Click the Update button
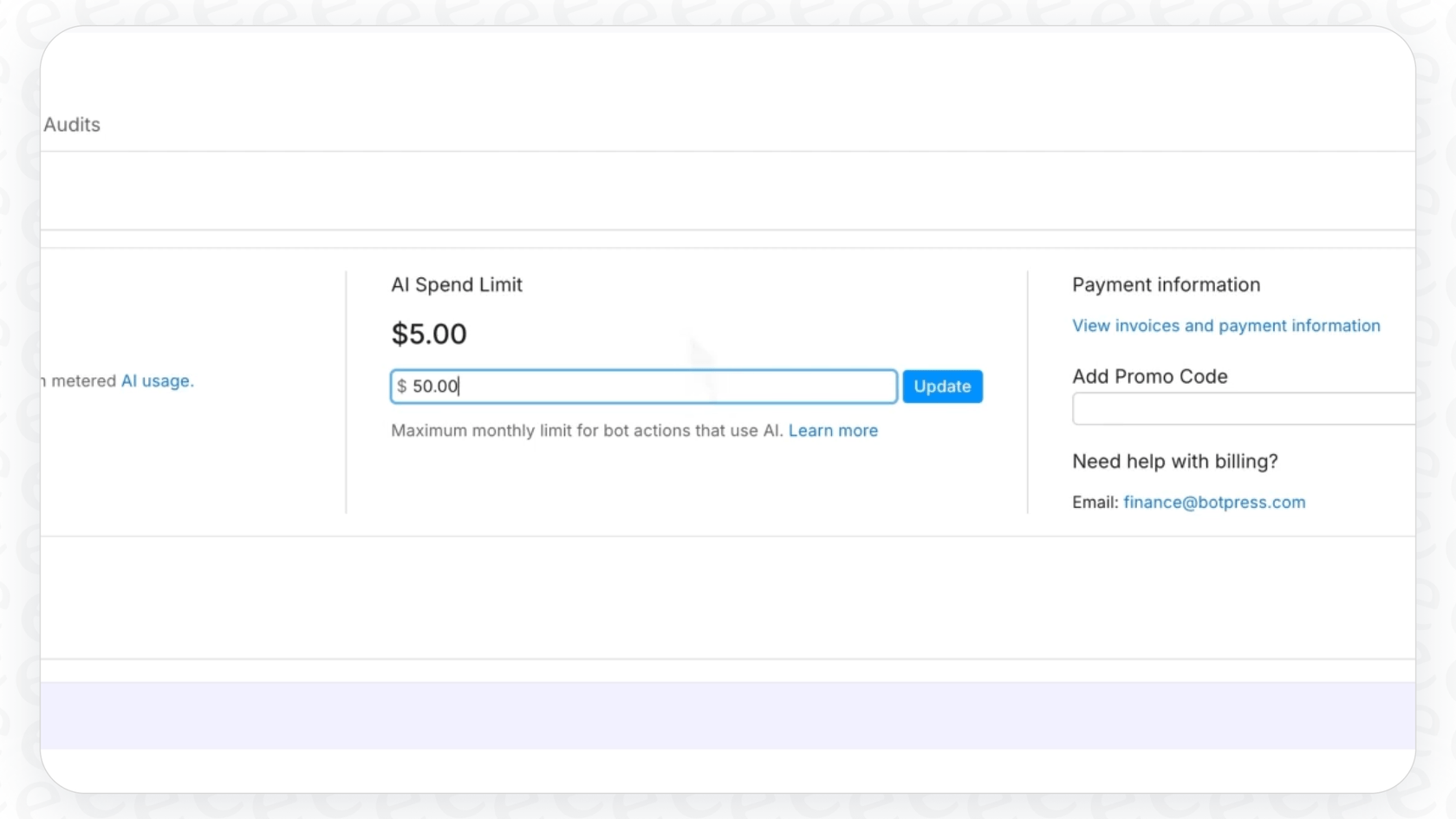Viewport: 1456px width, 819px height. 942,387
